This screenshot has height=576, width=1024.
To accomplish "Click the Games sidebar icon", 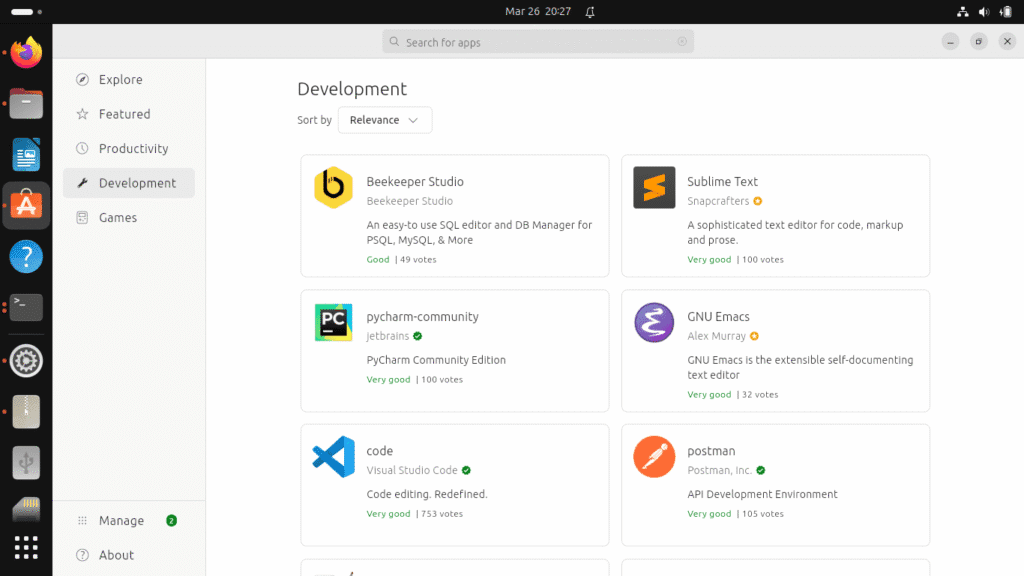I will click(82, 217).
